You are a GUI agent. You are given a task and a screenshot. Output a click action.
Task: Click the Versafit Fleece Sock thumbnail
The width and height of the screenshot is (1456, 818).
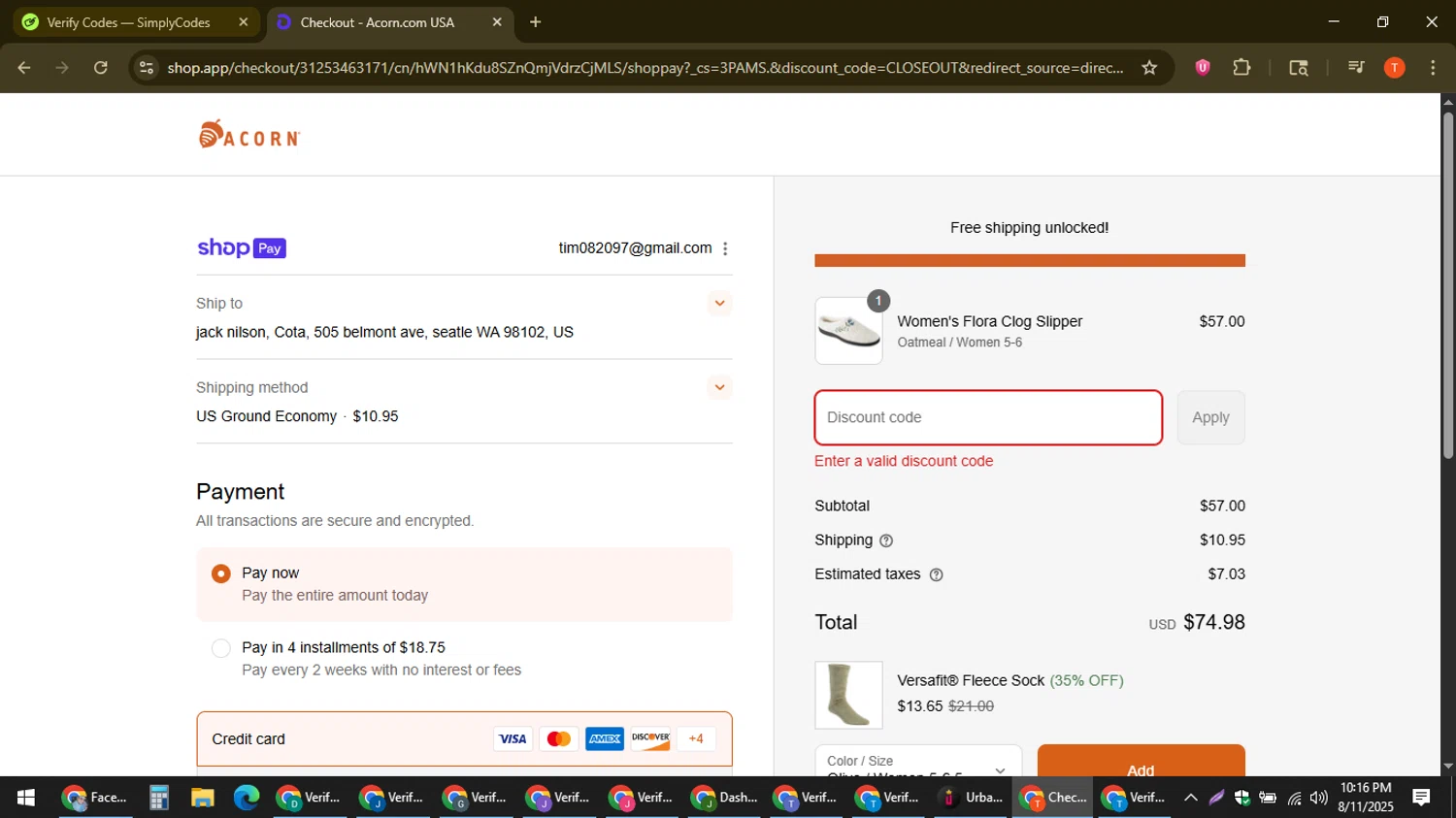848,695
